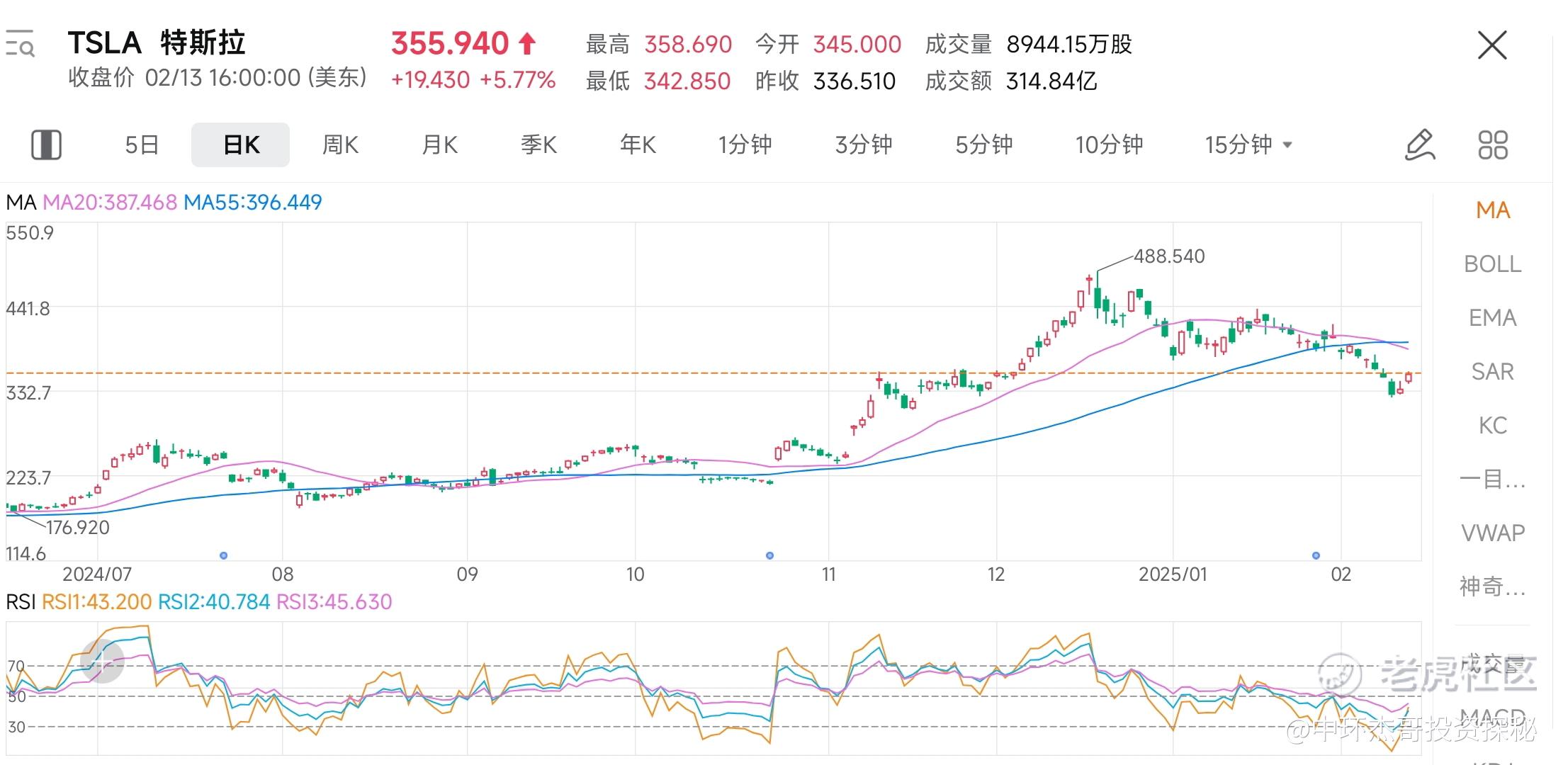Toggle the split-panel layout icon

pos(47,144)
